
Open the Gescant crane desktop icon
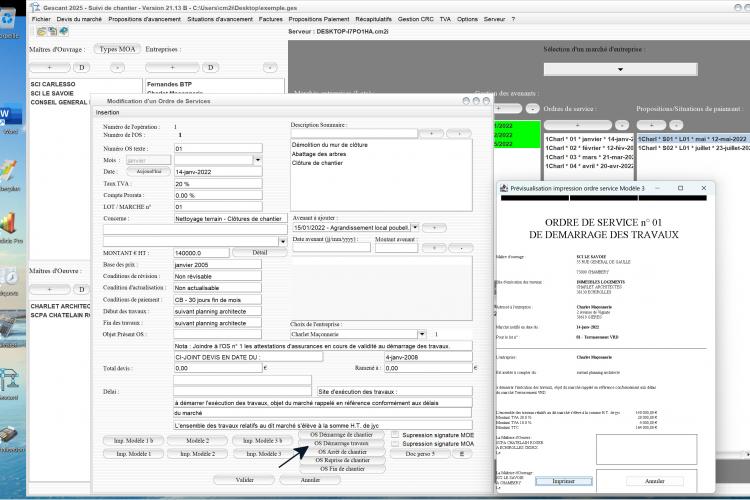pyautogui.click(x=10, y=380)
